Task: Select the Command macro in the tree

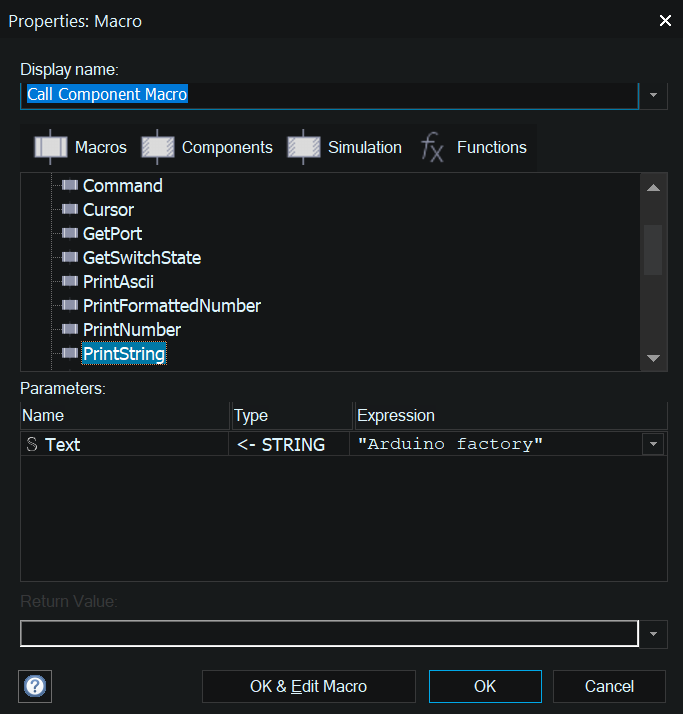Action: [122, 186]
